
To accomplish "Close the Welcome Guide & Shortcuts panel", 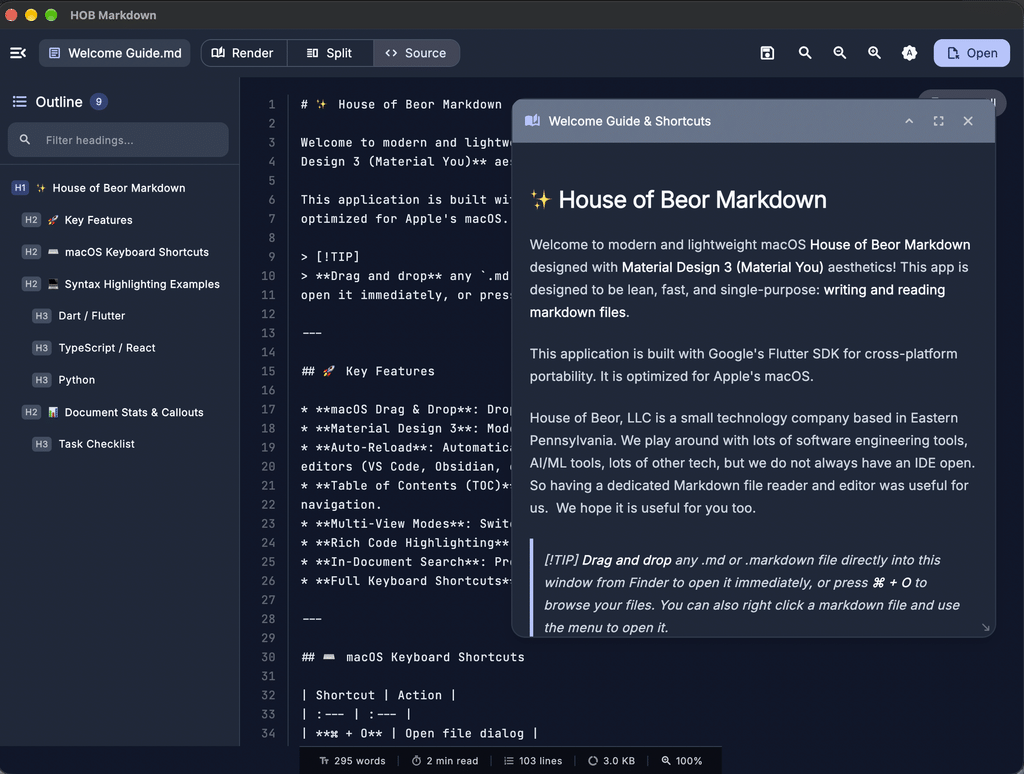I will (x=968, y=121).
